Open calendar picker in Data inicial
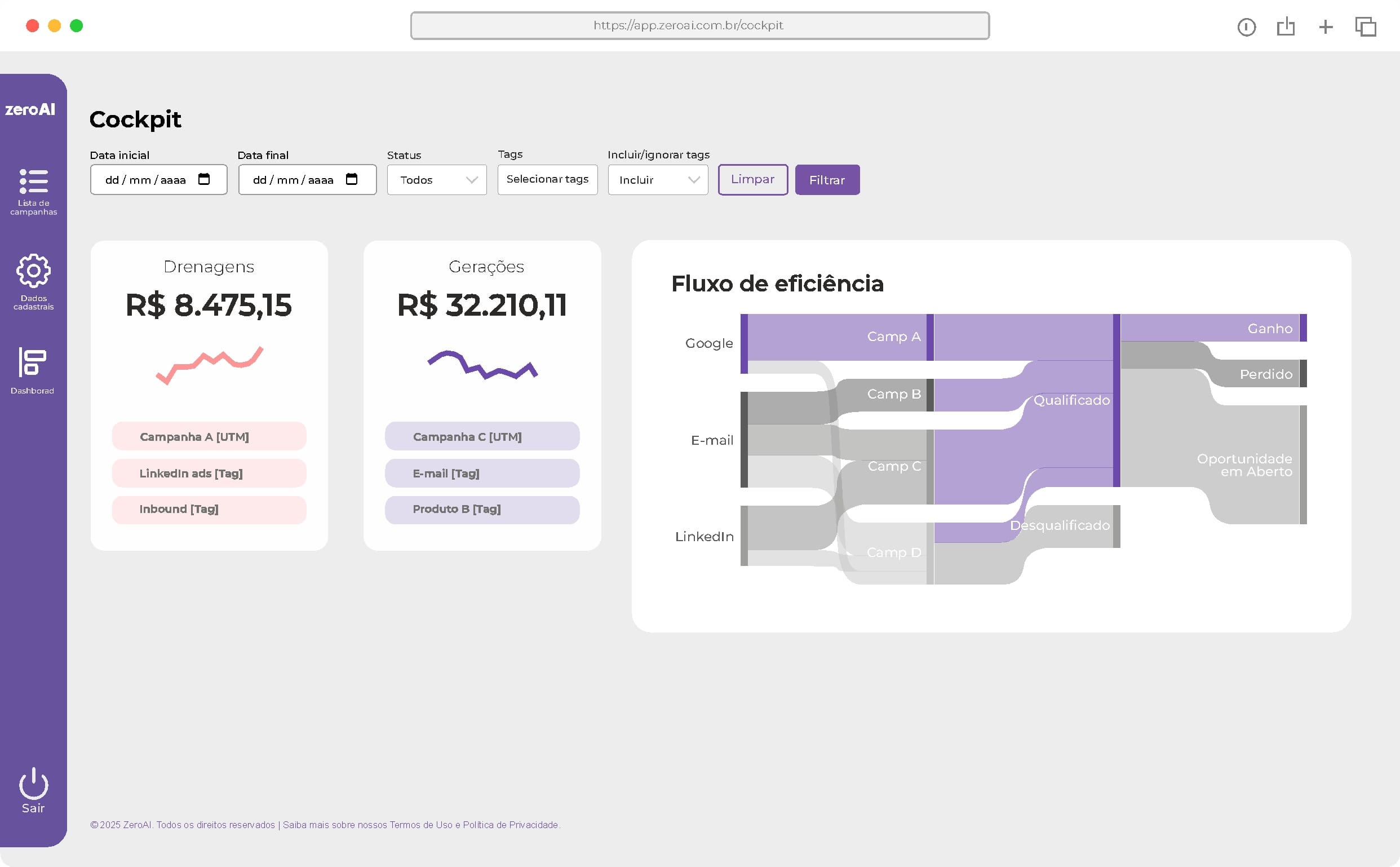This screenshot has height=867, width=1400. pyautogui.click(x=203, y=179)
